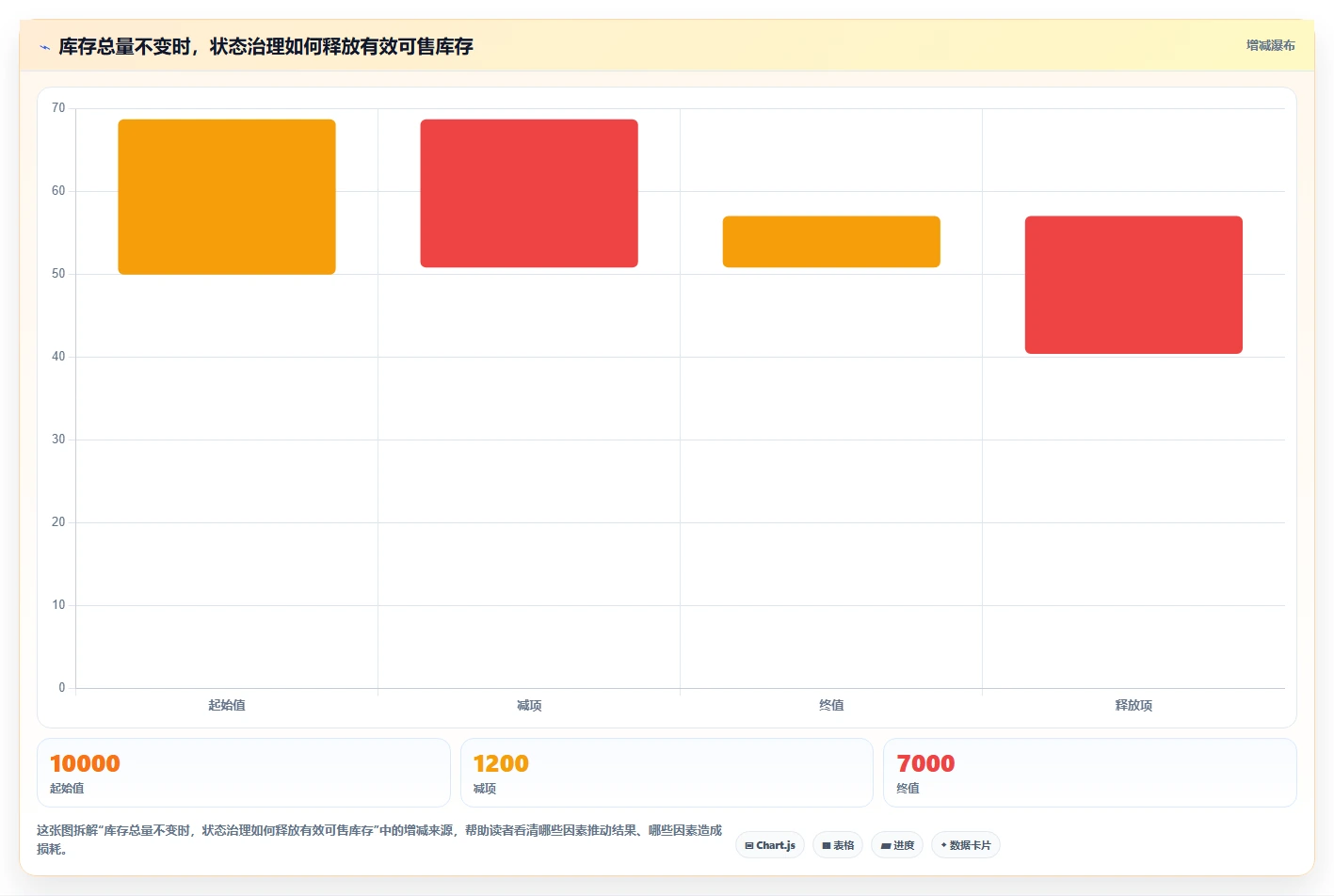This screenshot has width=1334, height=896.
Task: Click the description paragraph starting 这张图拆解
Action: click(379, 840)
